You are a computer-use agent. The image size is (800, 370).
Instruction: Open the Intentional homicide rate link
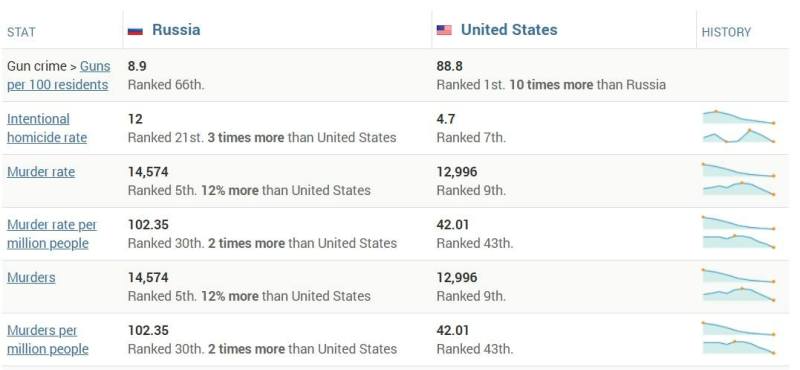click(47, 128)
